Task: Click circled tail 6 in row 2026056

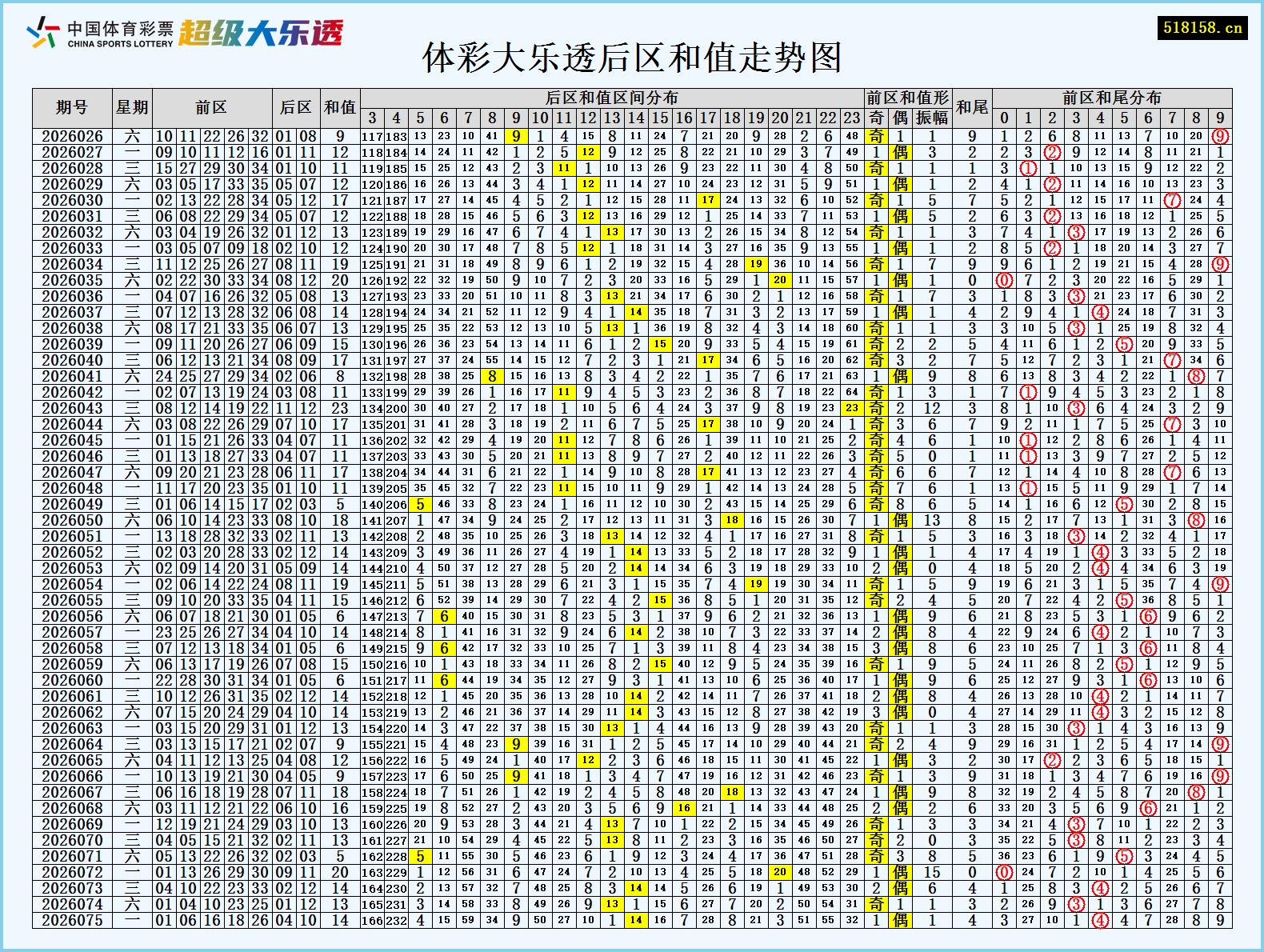Action: [1148, 616]
